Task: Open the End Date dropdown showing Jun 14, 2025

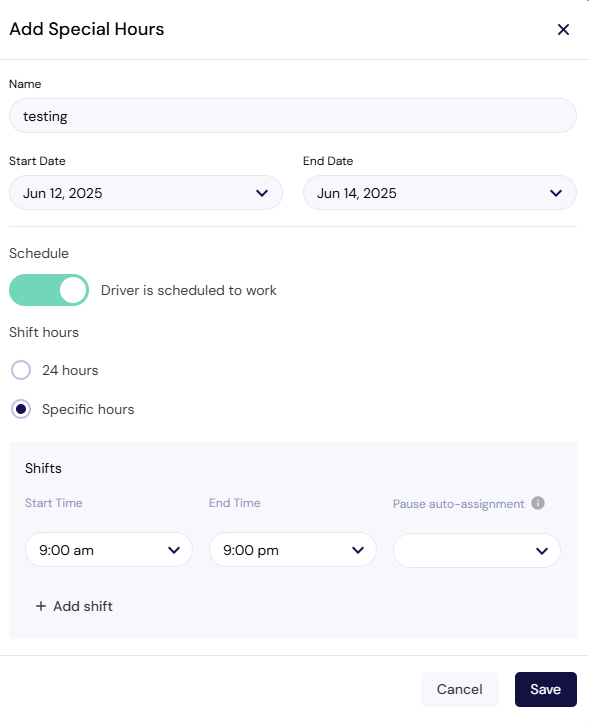Action: click(440, 193)
